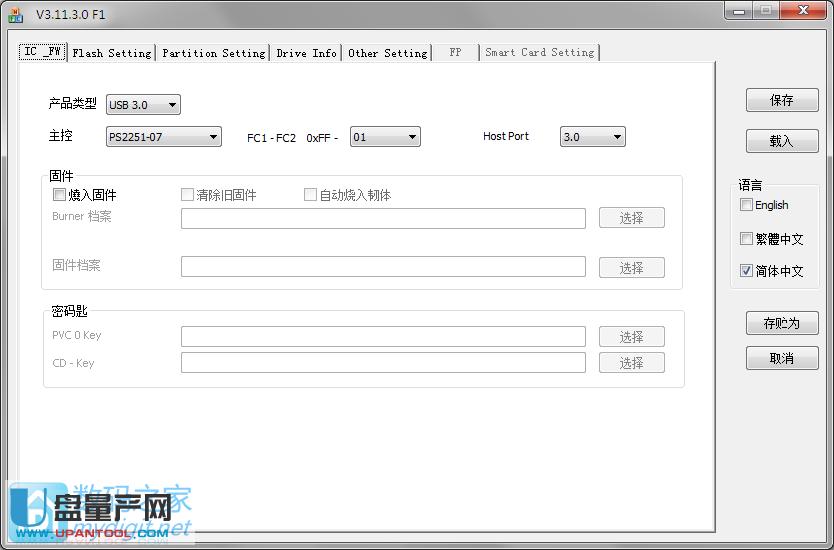Viewport: 834px width, 550px height.
Task: Open the Partition Setting tab
Action: pyautogui.click(x=213, y=53)
